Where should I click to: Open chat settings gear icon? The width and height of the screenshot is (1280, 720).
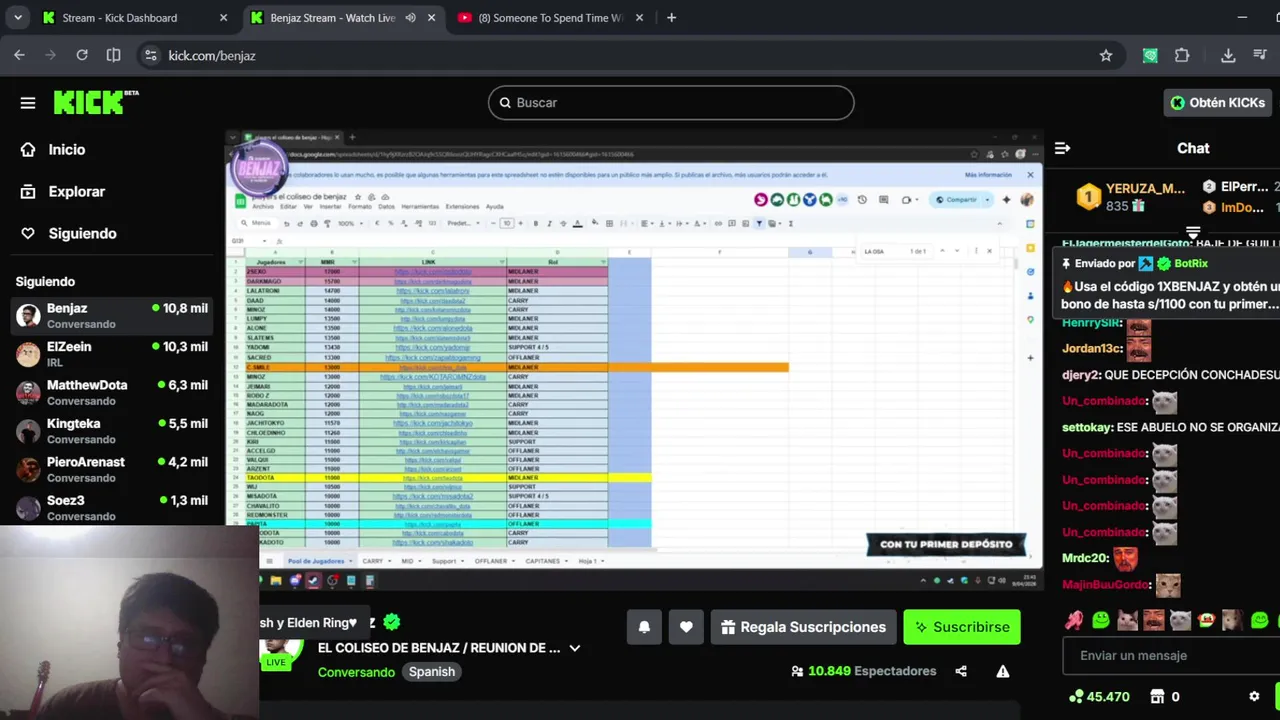click(x=1254, y=696)
